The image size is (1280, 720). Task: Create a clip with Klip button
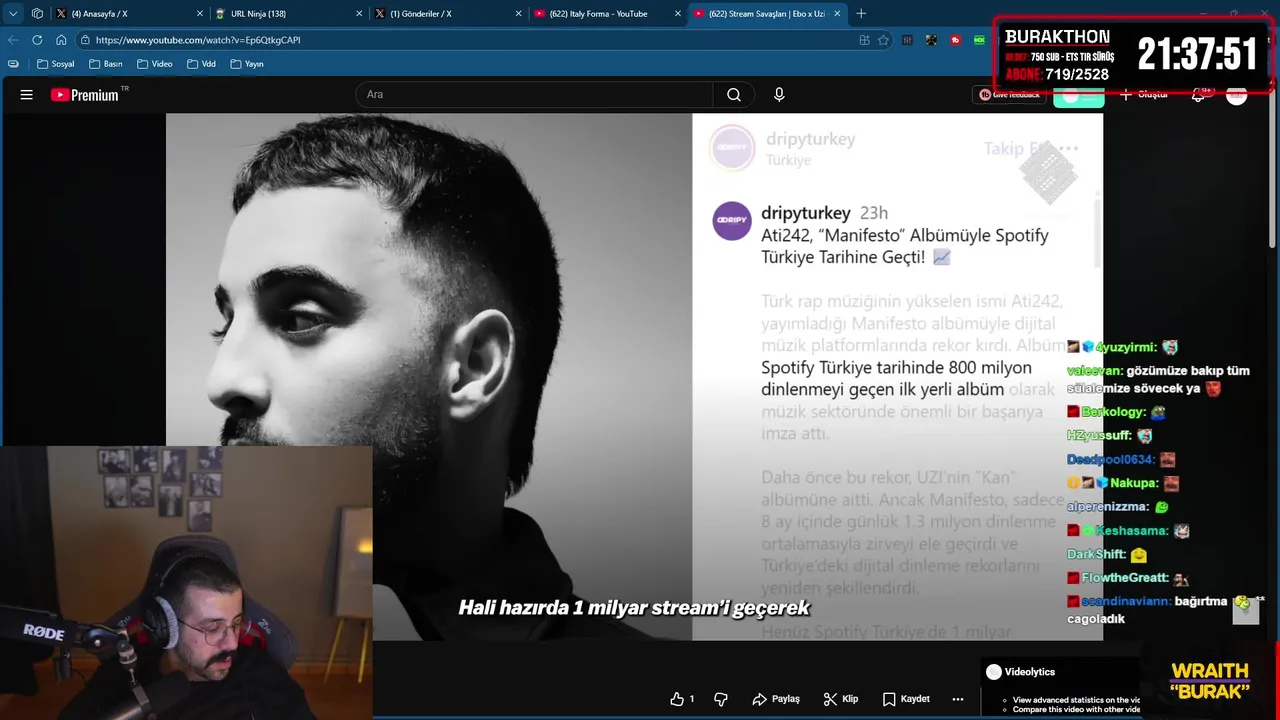tap(841, 699)
